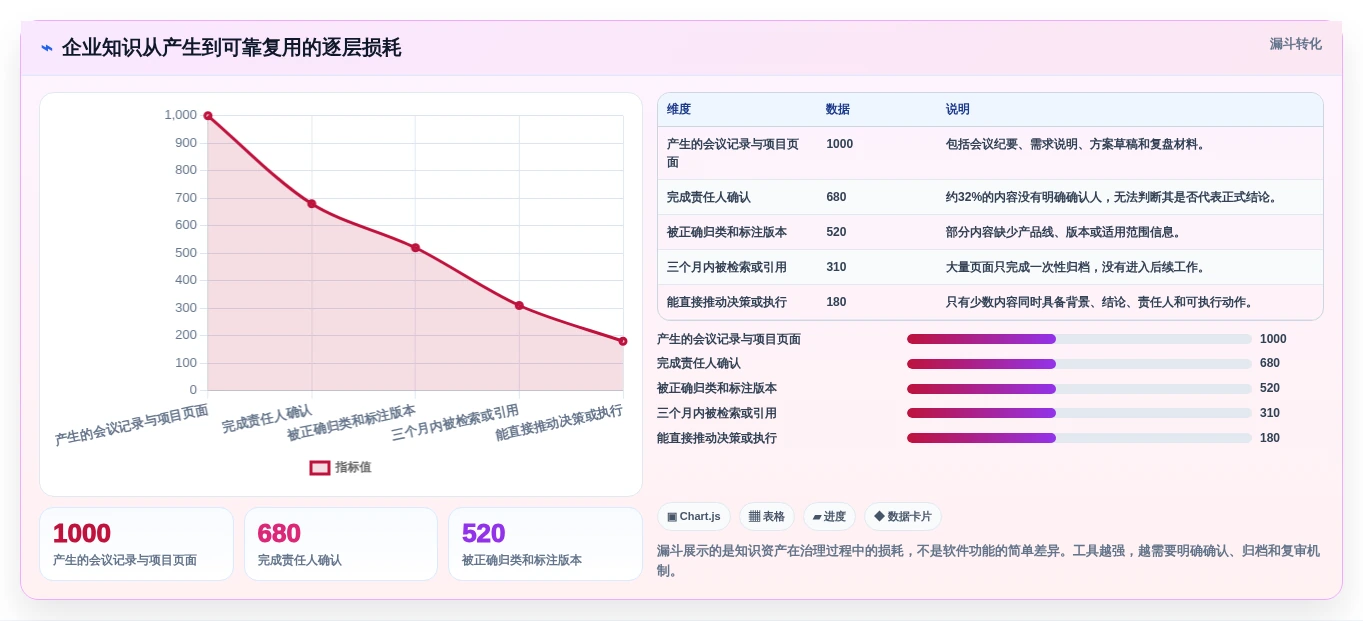
Task: Click the 180 value beside the progress bar
Action: (x=1270, y=438)
